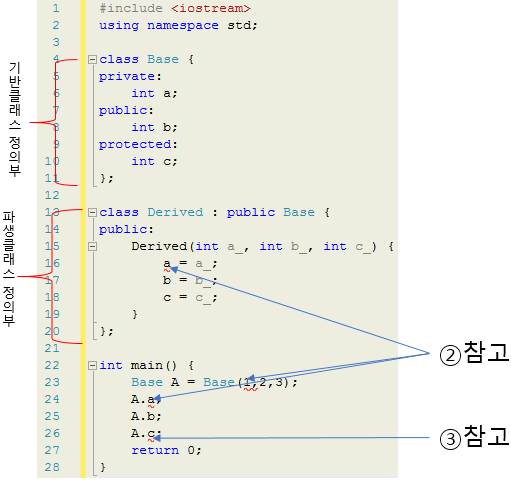This screenshot has width=511, height=480.
Task: Click 'Base(1,2,3);' call on line 23
Action: (x=250, y=382)
